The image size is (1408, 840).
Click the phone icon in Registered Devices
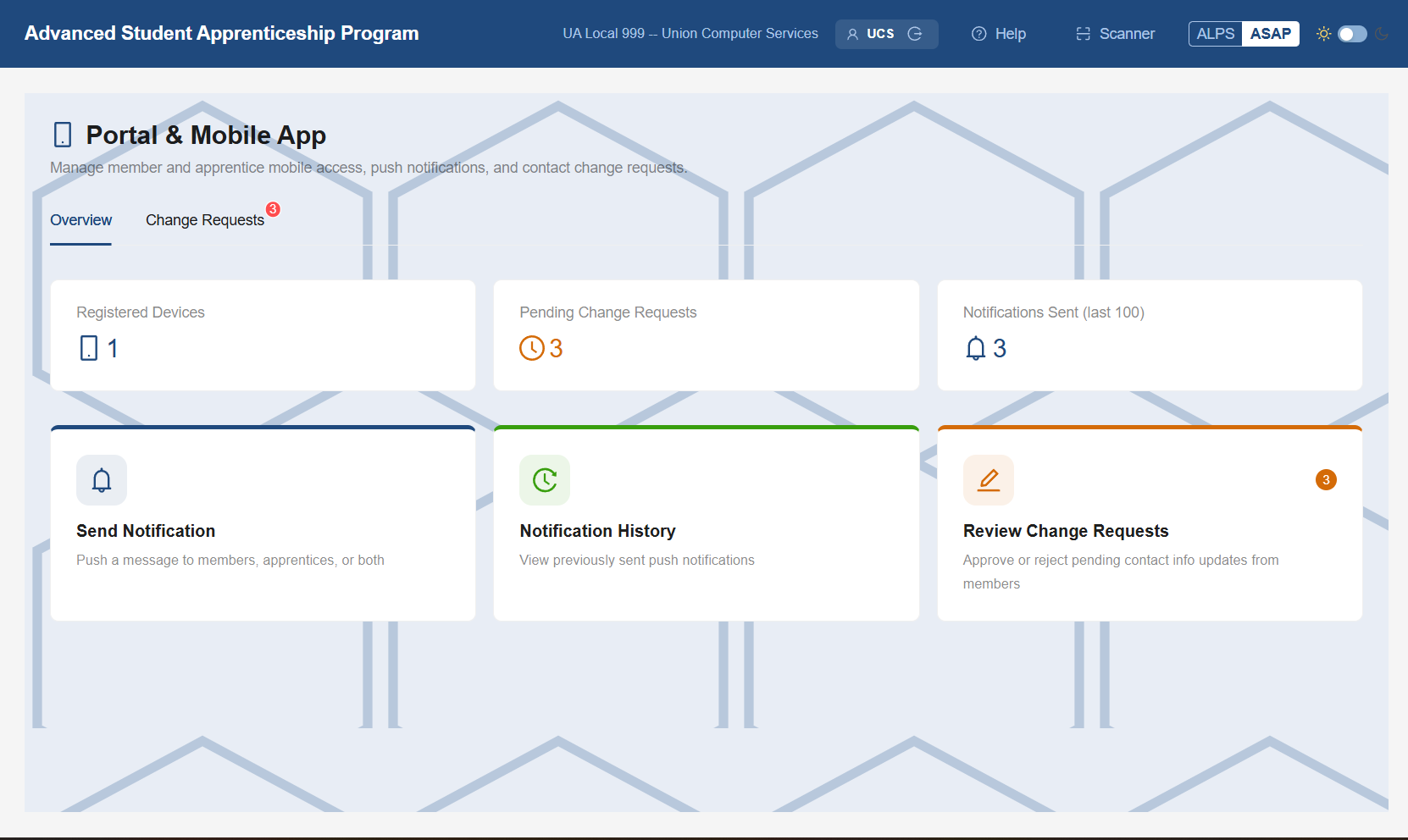89,348
